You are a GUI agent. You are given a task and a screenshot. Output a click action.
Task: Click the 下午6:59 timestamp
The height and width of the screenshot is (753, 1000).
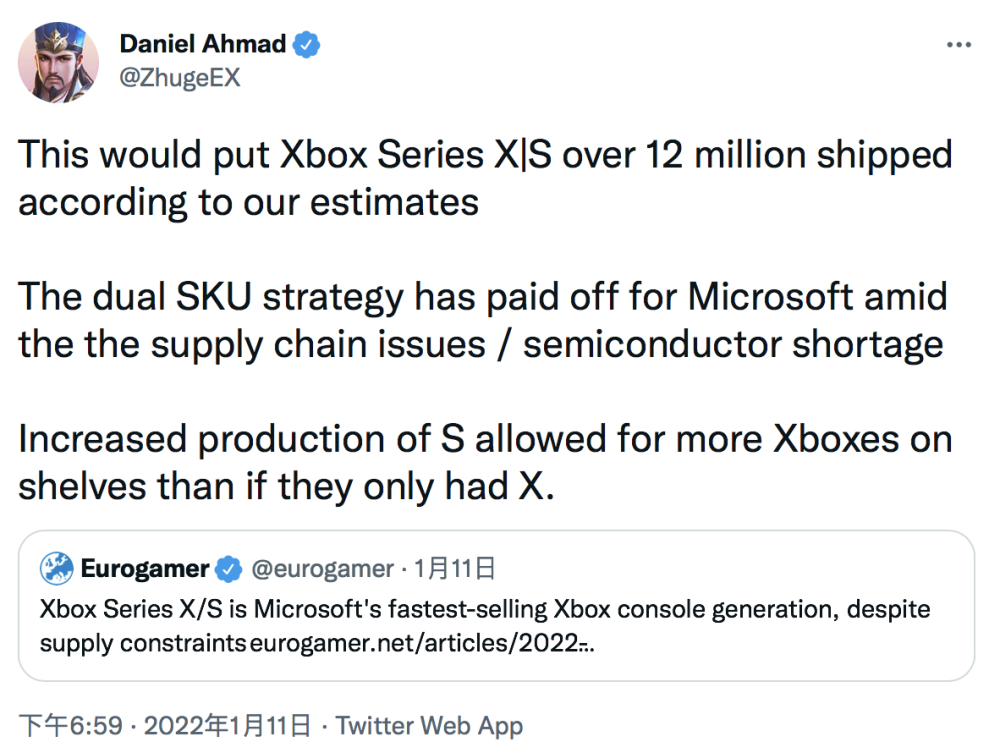[x=68, y=725]
